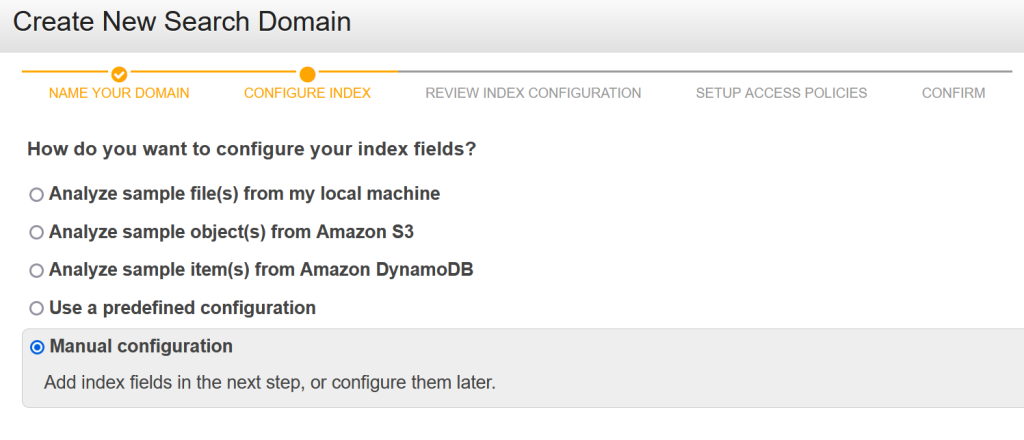Viewport: 1024px width, 440px height.
Task: Click the 'Analyze sample object(s) from Amazon S3' text
Action: [x=231, y=232]
